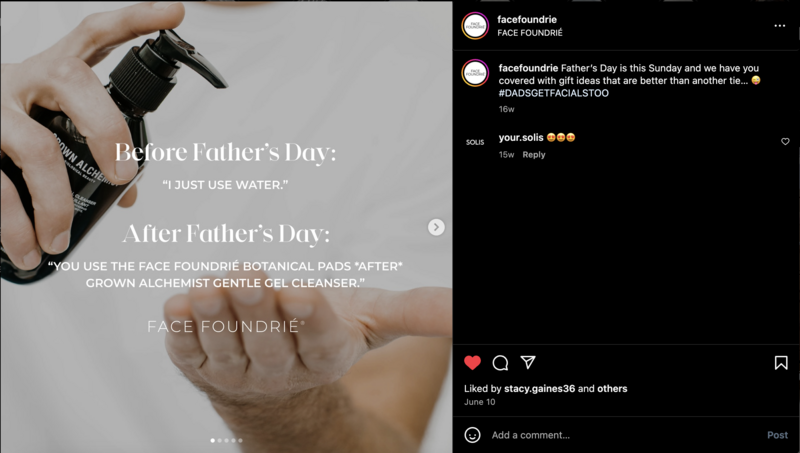Reply to the your.solis comment
This screenshot has height=453, width=800.
[534, 155]
